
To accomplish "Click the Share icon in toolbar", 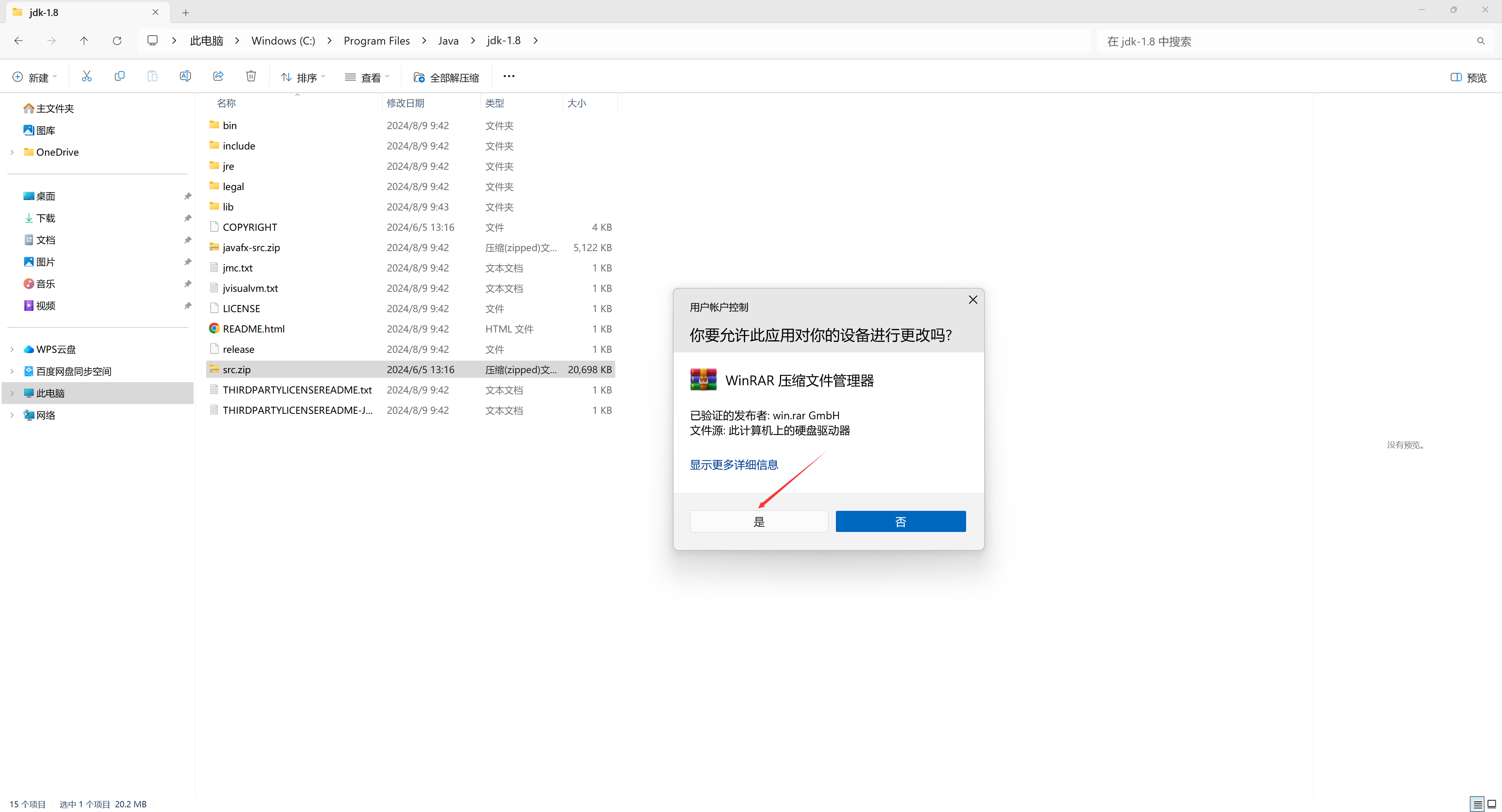I will (x=218, y=76).
